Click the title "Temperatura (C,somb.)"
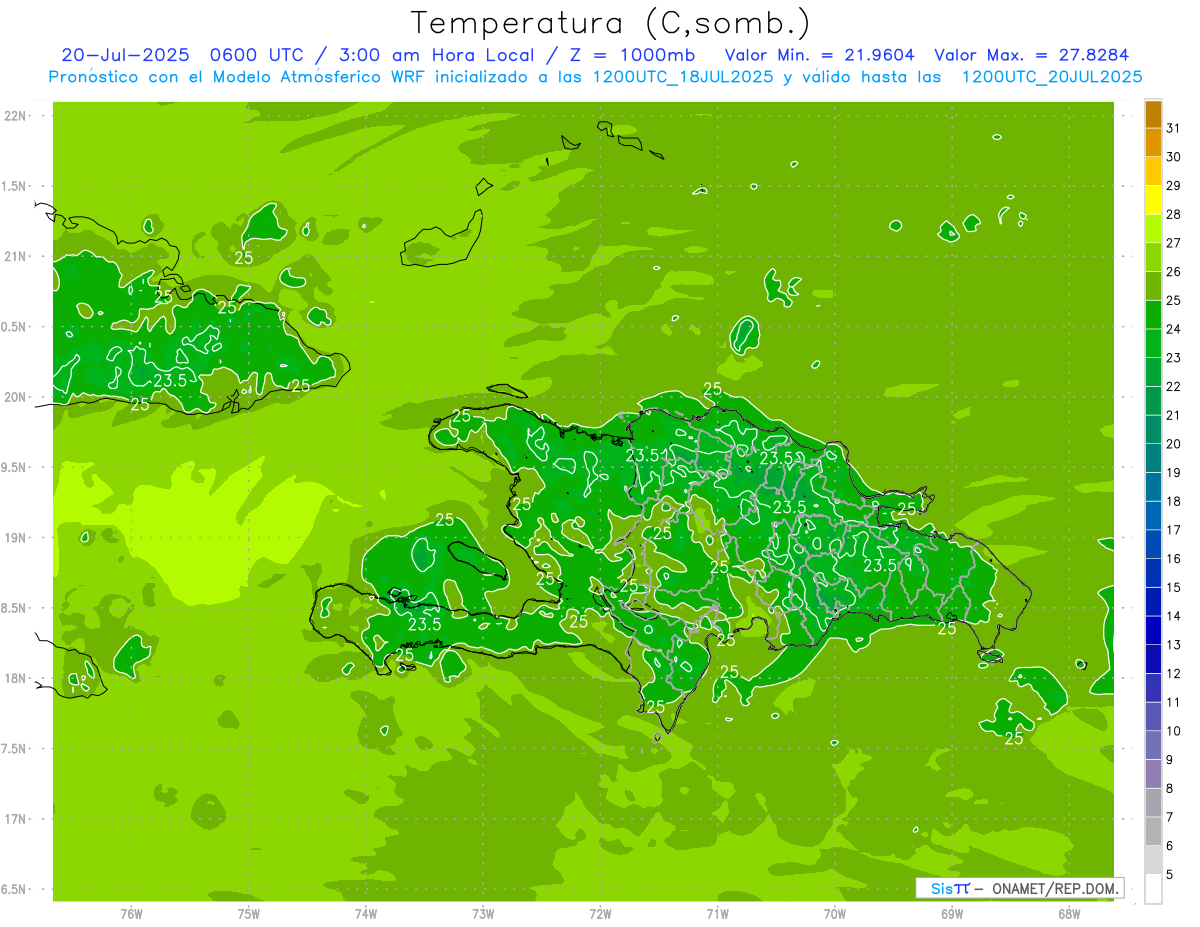Screen dimensions: 1200x927 [x=611, y=24]
